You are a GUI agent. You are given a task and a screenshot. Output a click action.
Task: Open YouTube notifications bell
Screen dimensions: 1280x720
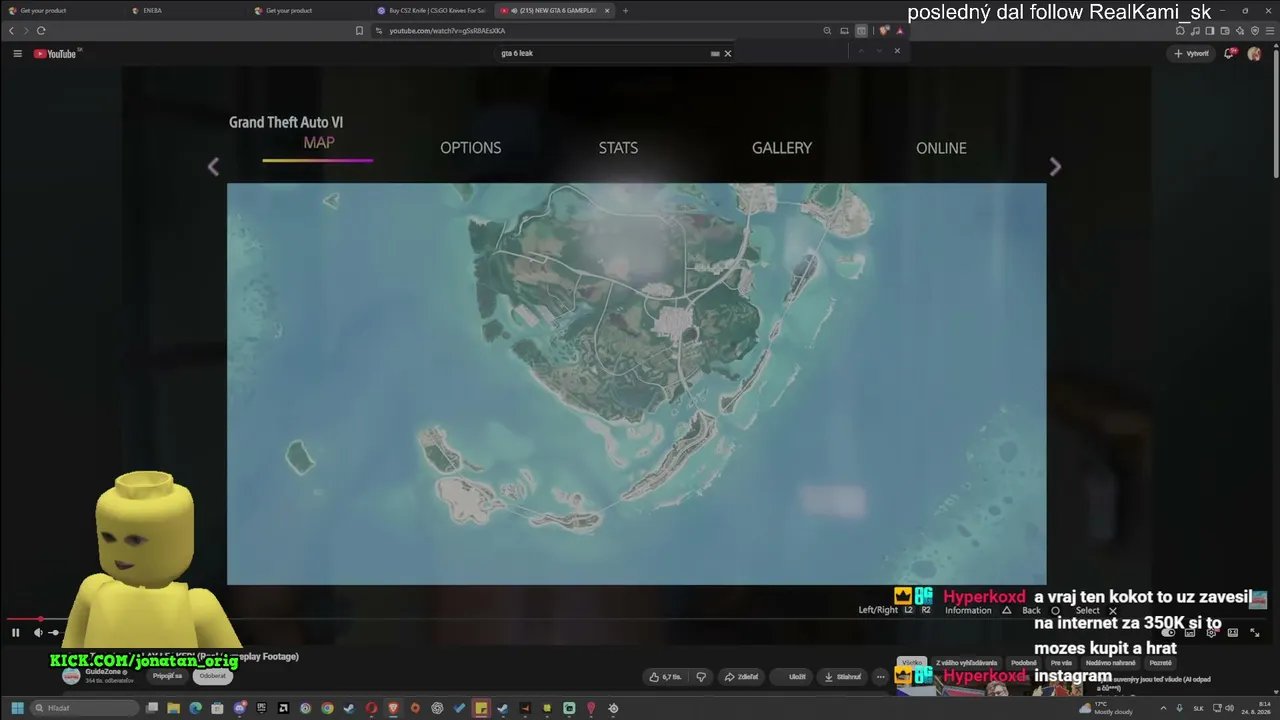point(1229,53)
